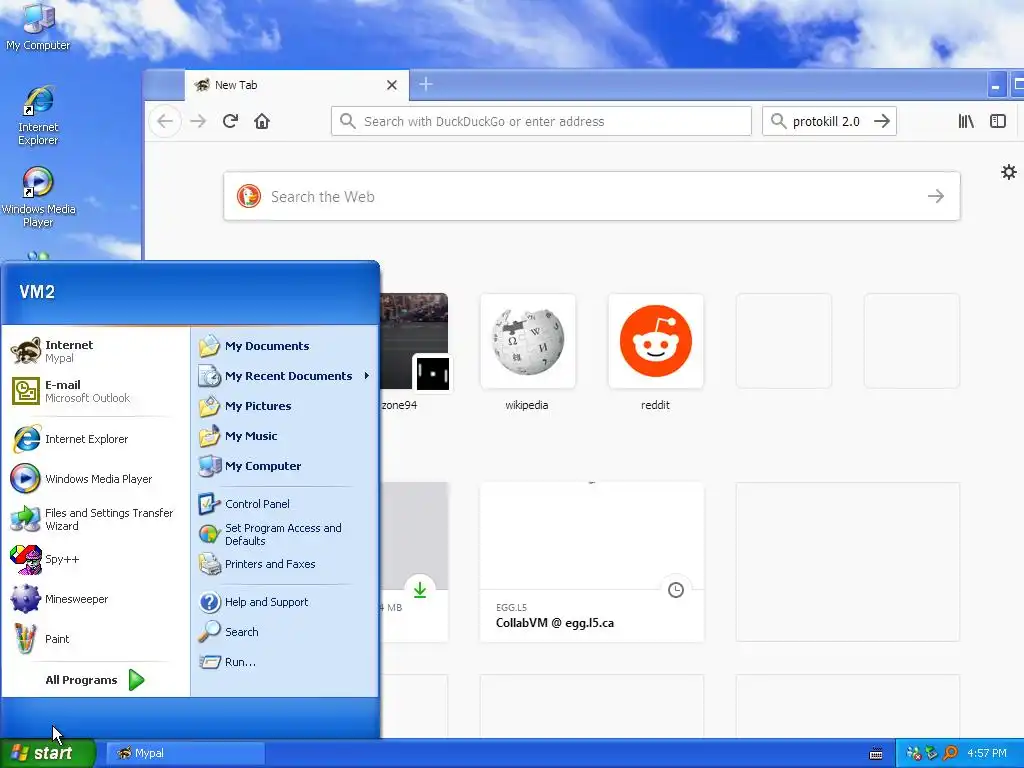Select the New Tab tab

click(x=297, y=85)
